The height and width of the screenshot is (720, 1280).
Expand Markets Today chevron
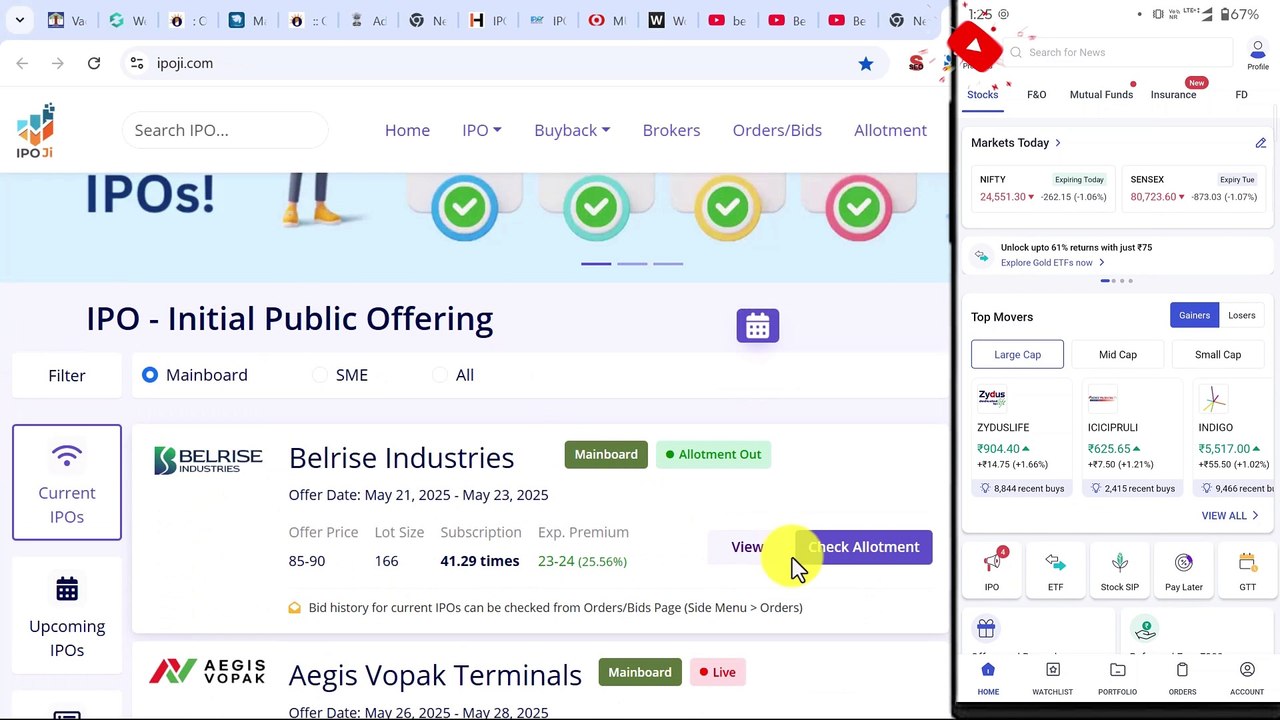1058,143
